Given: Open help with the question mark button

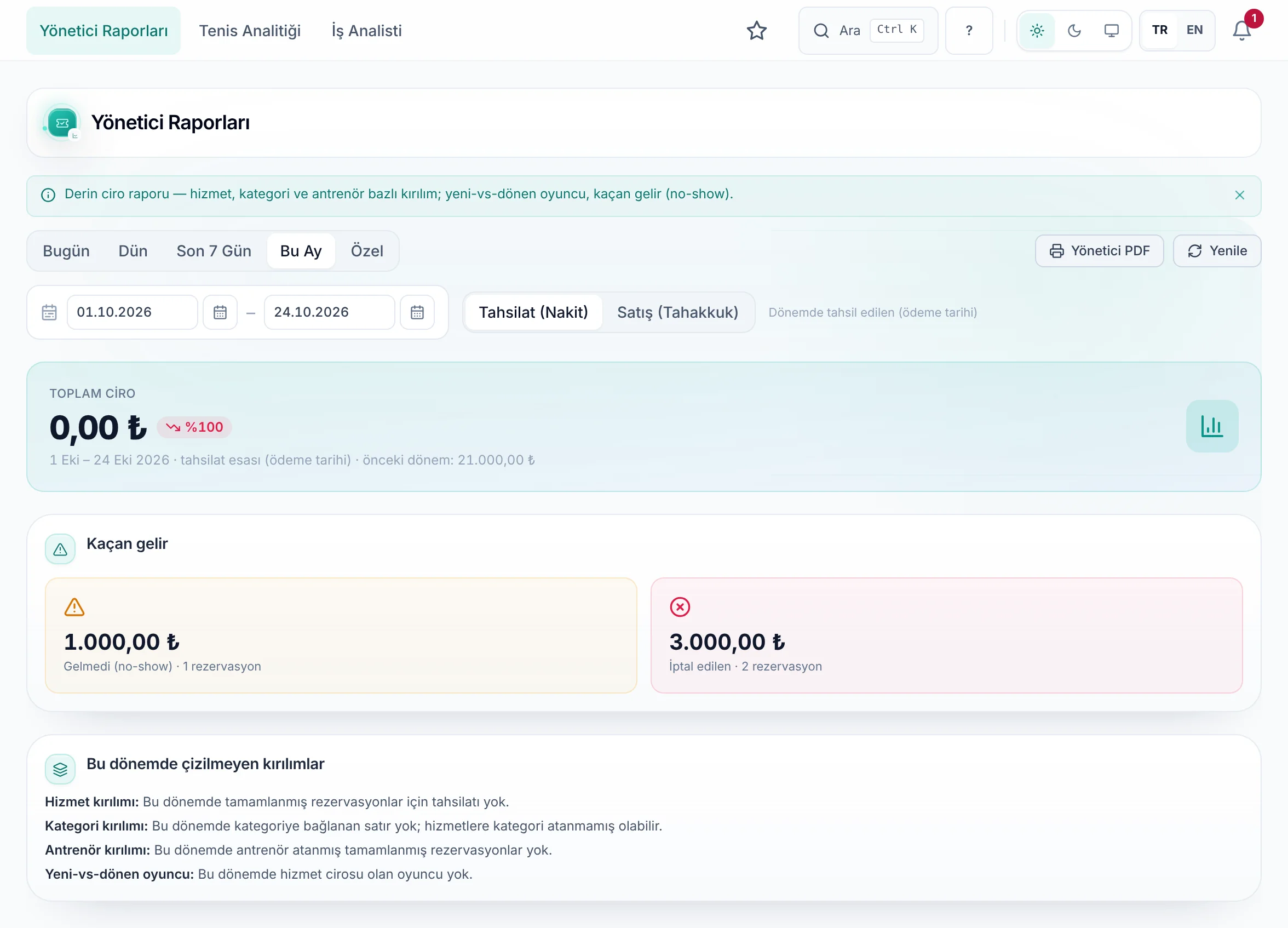Looking at the screenshot, I should click(x=969, y=31).
